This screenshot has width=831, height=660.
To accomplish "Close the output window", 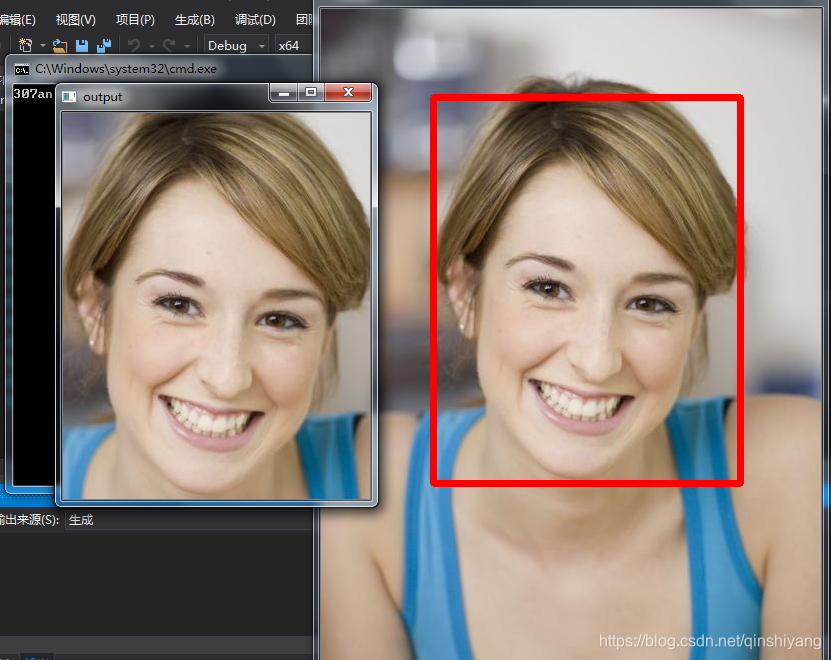I will point(348,93).
